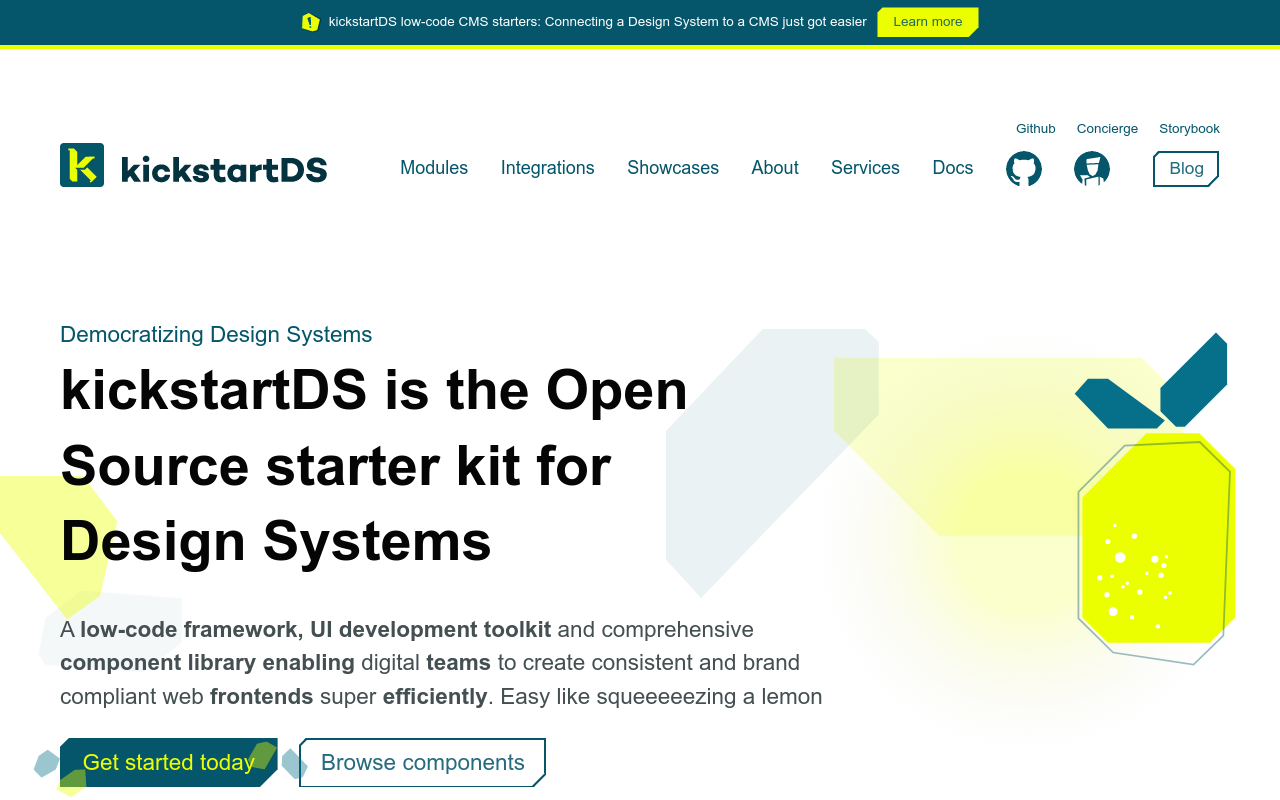Click the Get started today button
The image size is (1280, 800).
169,762
